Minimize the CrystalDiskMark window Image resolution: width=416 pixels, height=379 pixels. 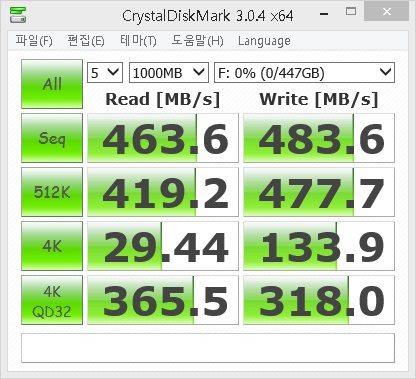pyautogui.click(x=324, y=13)
